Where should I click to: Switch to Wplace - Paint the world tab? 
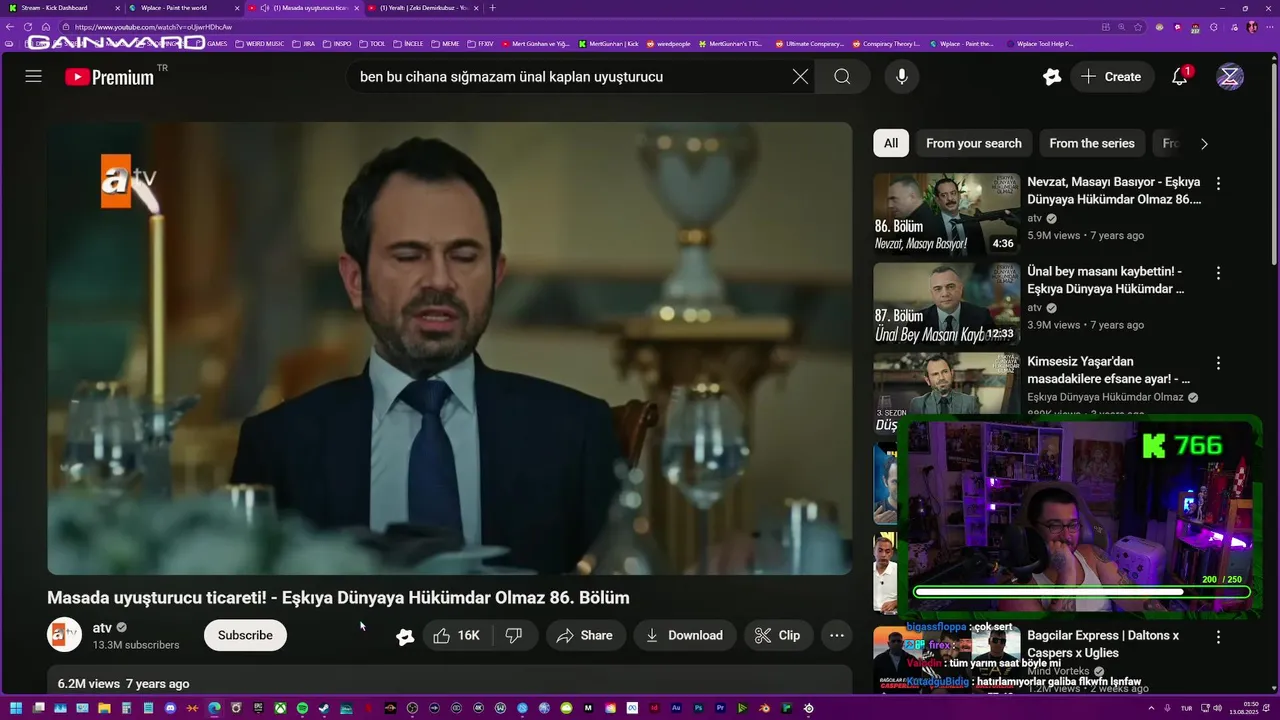click(183, 8)
